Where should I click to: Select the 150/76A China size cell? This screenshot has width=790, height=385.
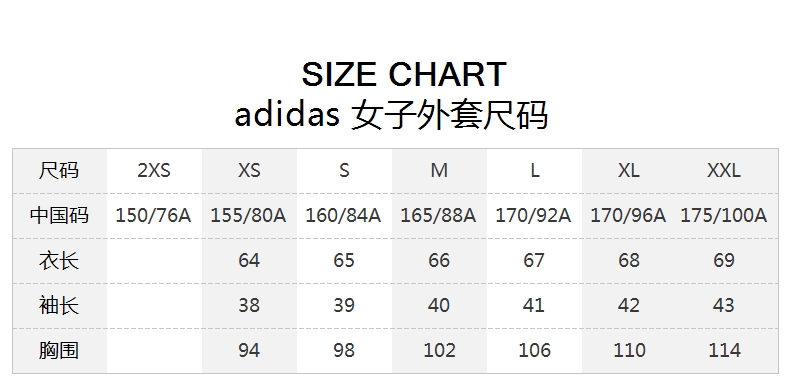[154, 216]
